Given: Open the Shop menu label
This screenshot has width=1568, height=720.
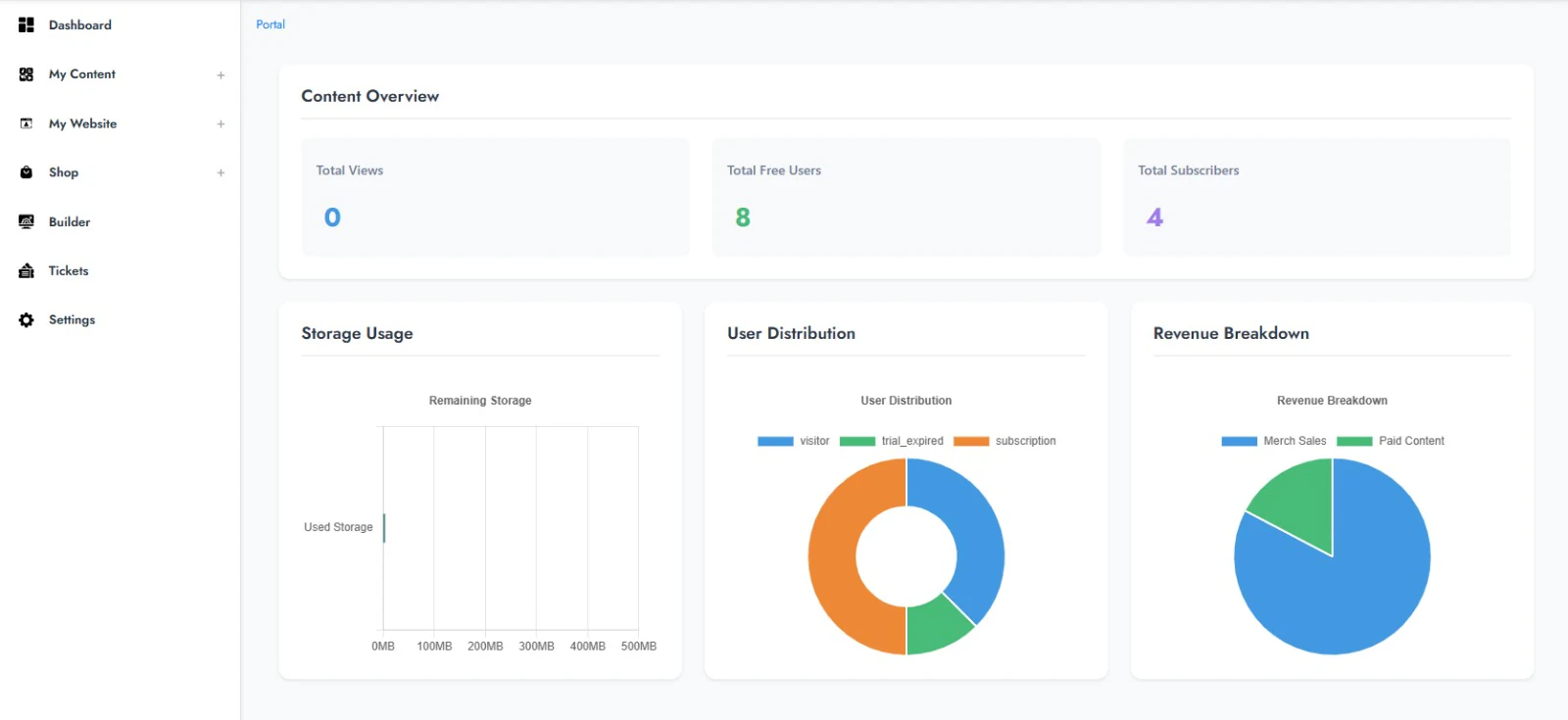Looking at the screenshot, I should click(64, 172).
